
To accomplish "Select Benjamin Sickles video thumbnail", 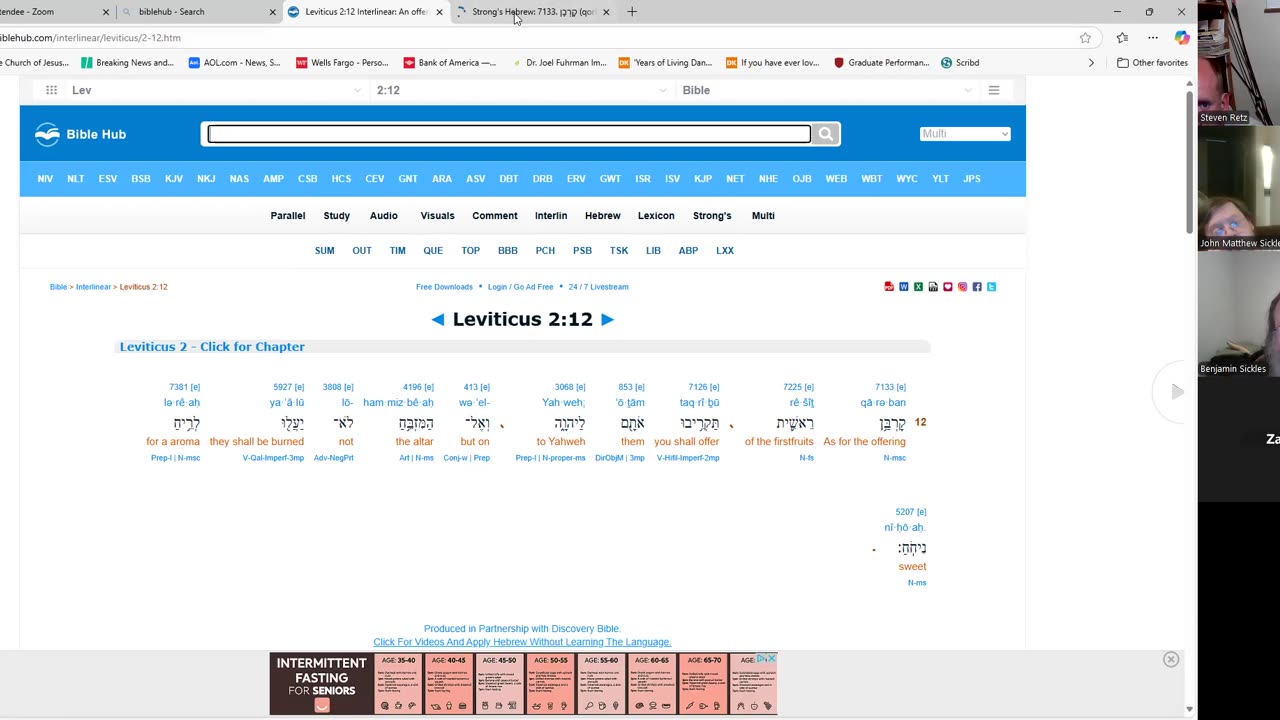I will [1238, 314].
